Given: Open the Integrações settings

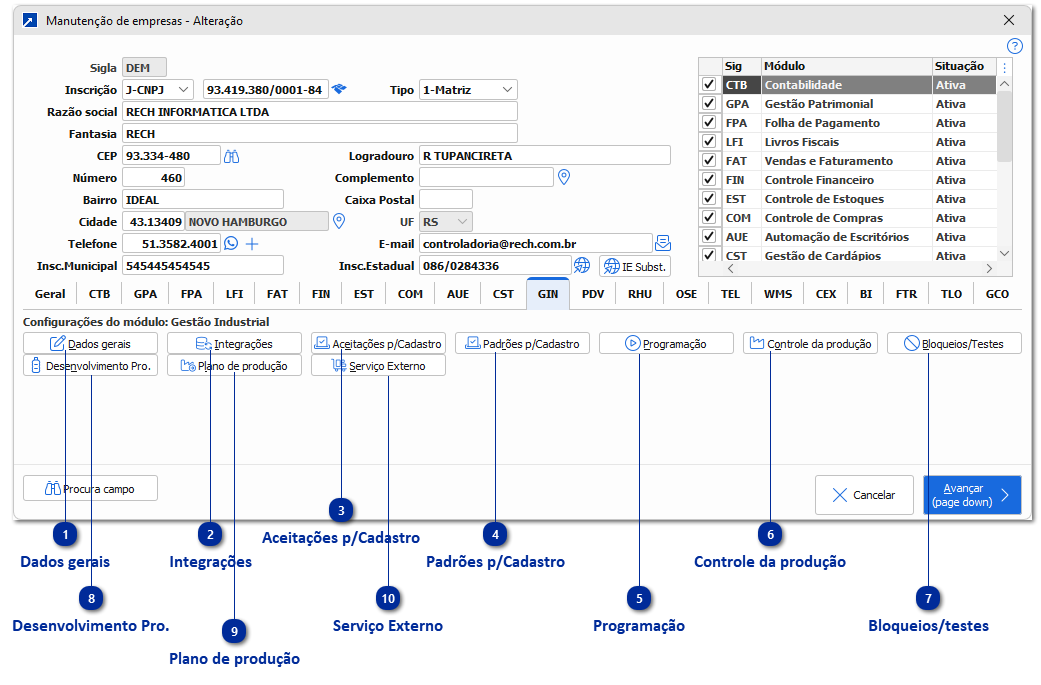Looking at the screenshot, I should (x=234, y=343).
